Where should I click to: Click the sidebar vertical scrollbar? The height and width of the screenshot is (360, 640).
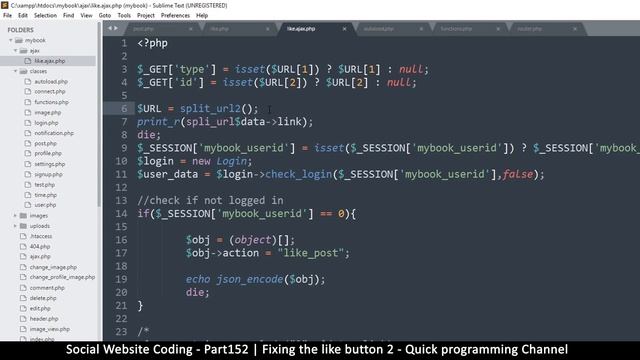(x=99, y=114)
